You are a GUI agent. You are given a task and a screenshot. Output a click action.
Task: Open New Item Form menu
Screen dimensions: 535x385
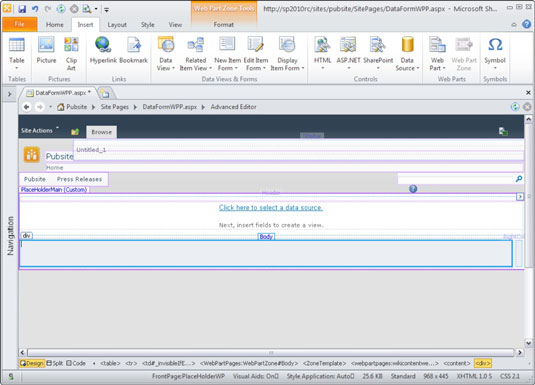[x=227, y=54]
